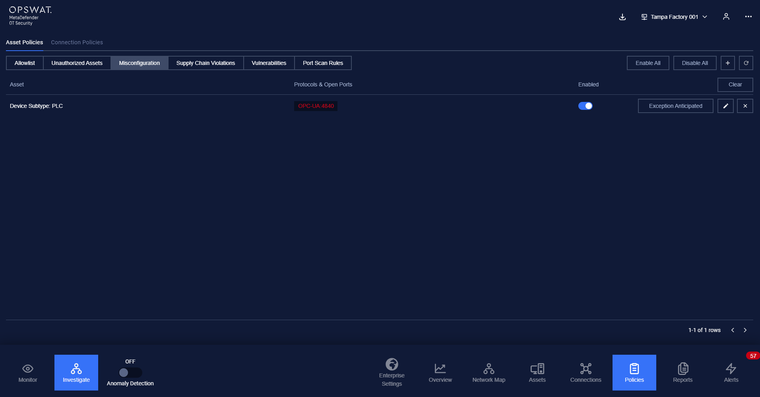Click the Asset column header
Viewport: 760px width, 397px height.
[16, 84]
